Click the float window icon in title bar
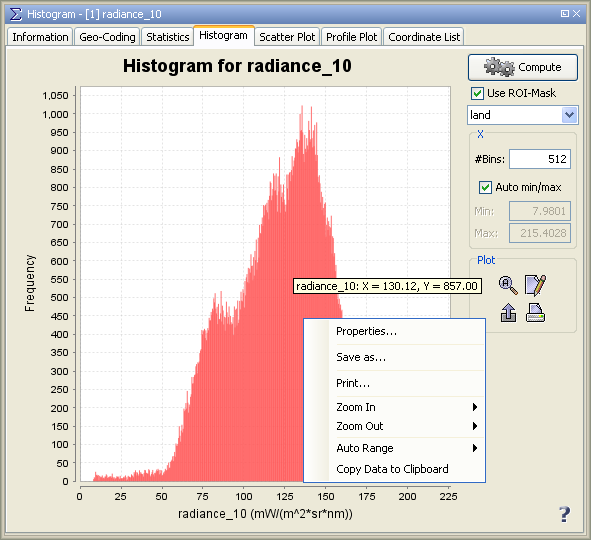The height and width of the screenshot is (540, 591). (x=564, y=14)
